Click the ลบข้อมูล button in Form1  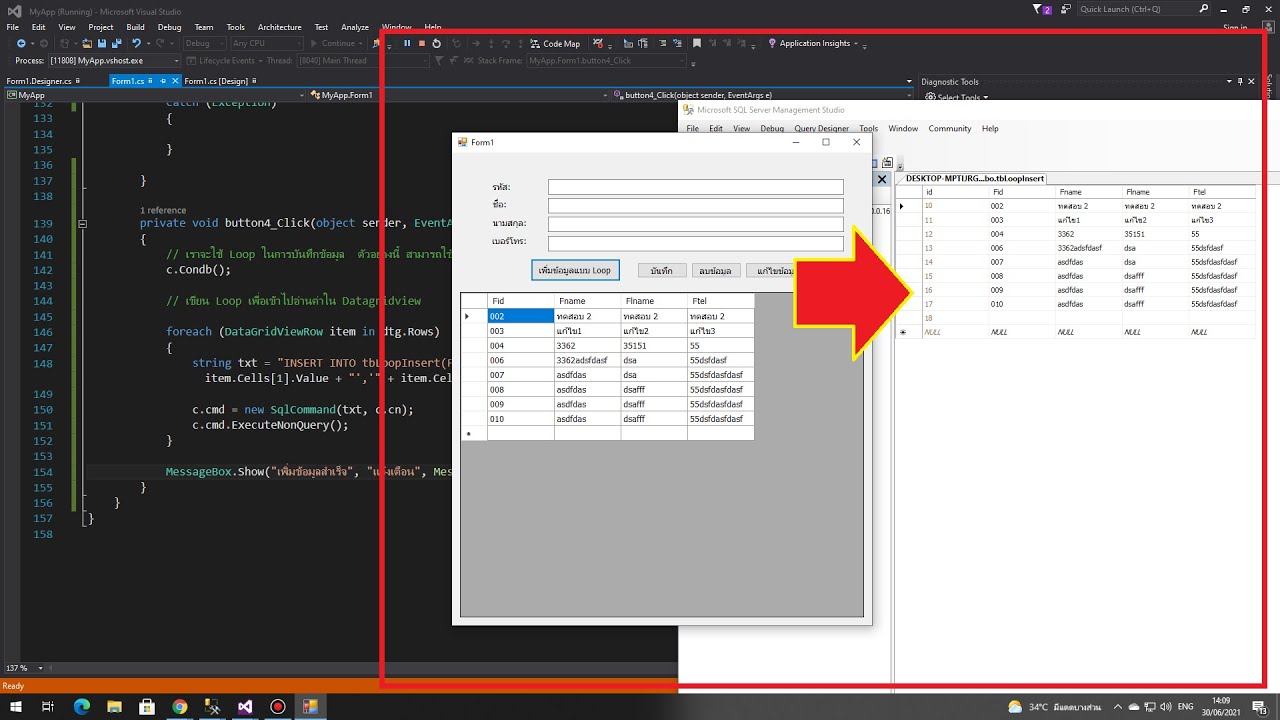(x=715, y=271)
